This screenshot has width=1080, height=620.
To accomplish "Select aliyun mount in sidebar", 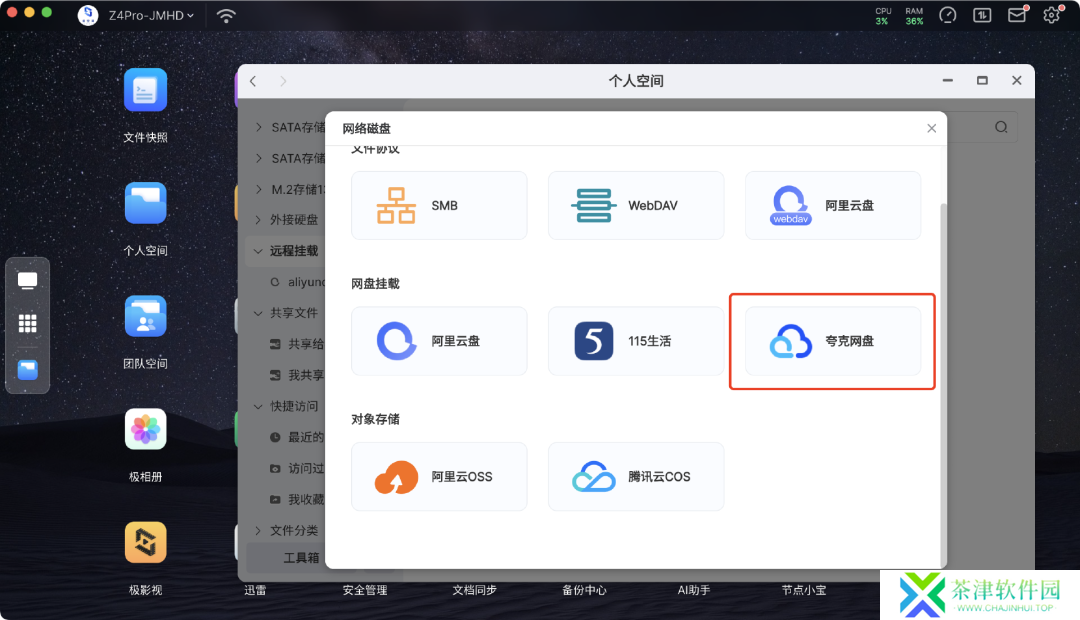I will (297, 282).
